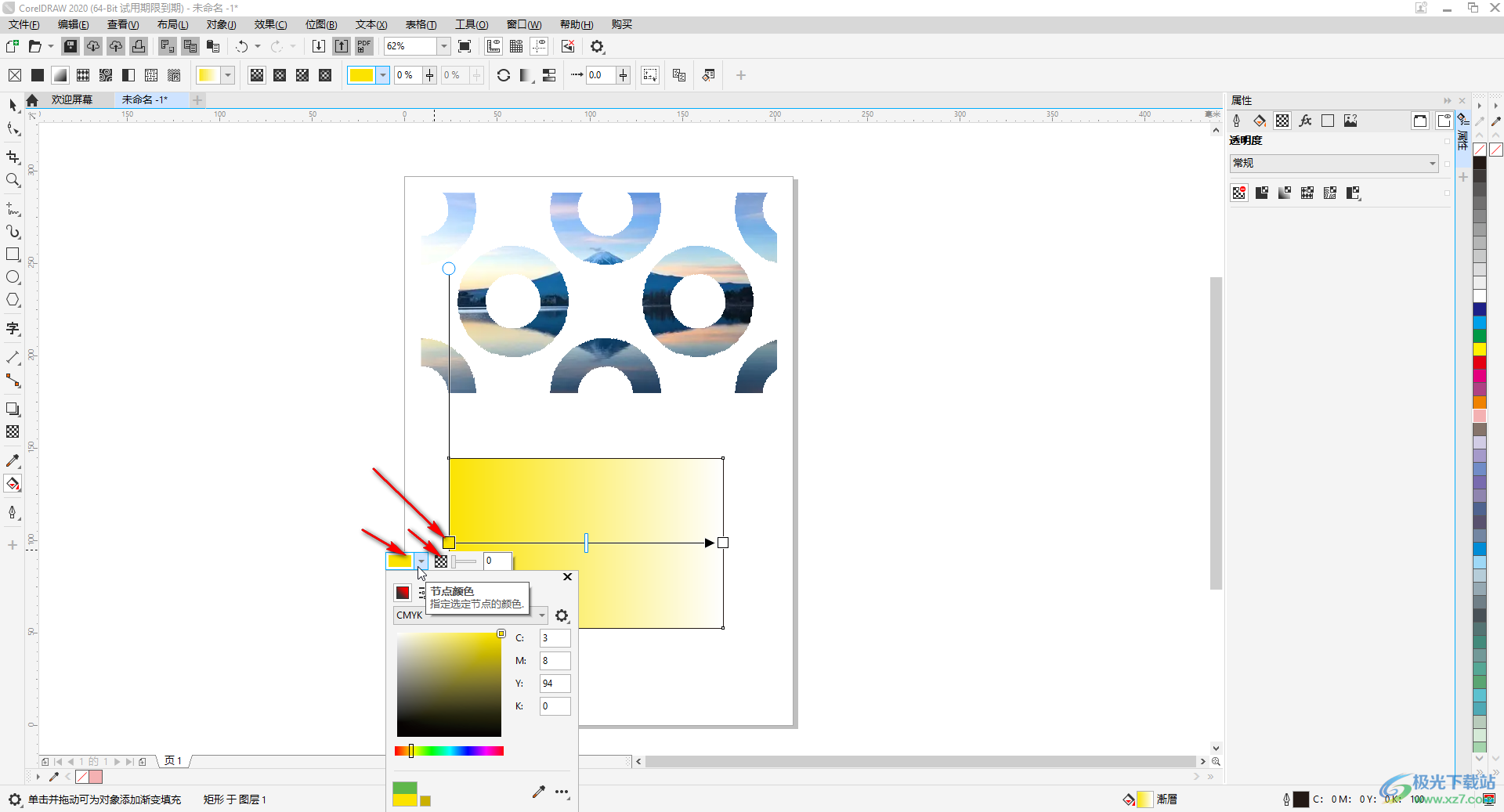1504x812 pixels.
Task: Expand the properties docker collapse chevrons
Action: pos(1447,100)
